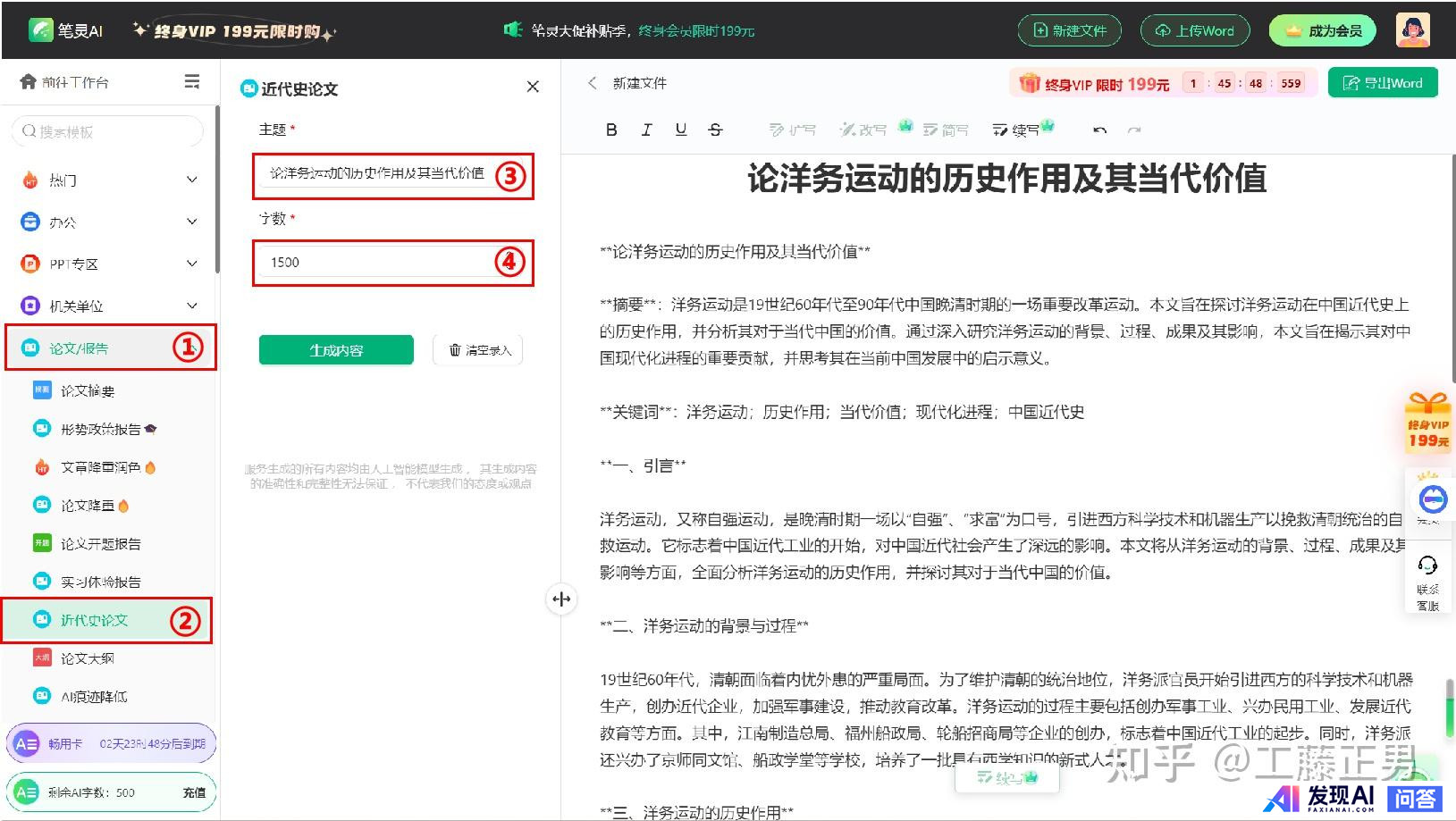Click the hamburger menu icon beside 前往工作台

tap(191, 82)
